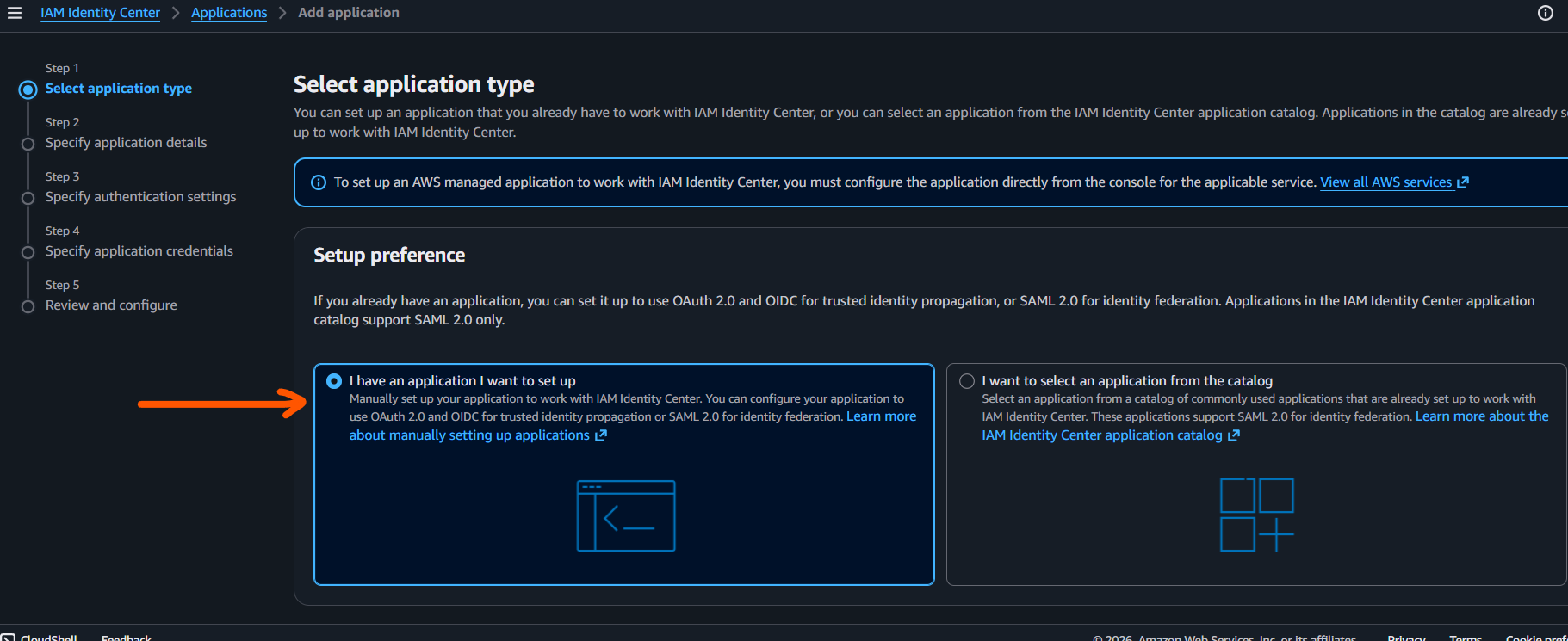The height and width of the screenshot is (641, 1568).
Task: Click Step 4 Specify application credentials
Action: click(139, 251)
